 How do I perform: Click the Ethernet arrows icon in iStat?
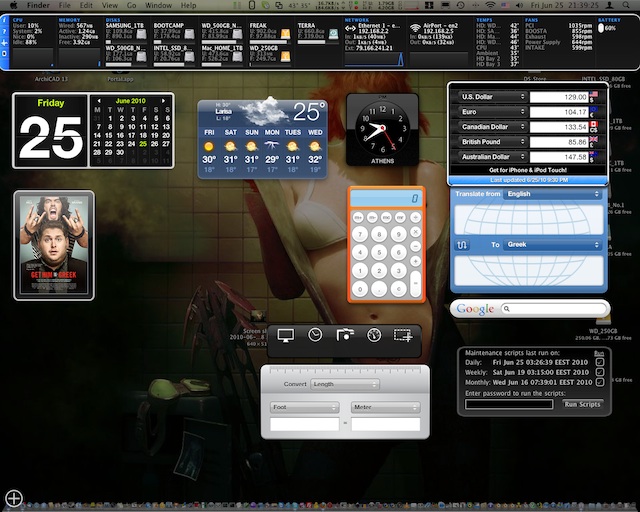tap(350, 28)
